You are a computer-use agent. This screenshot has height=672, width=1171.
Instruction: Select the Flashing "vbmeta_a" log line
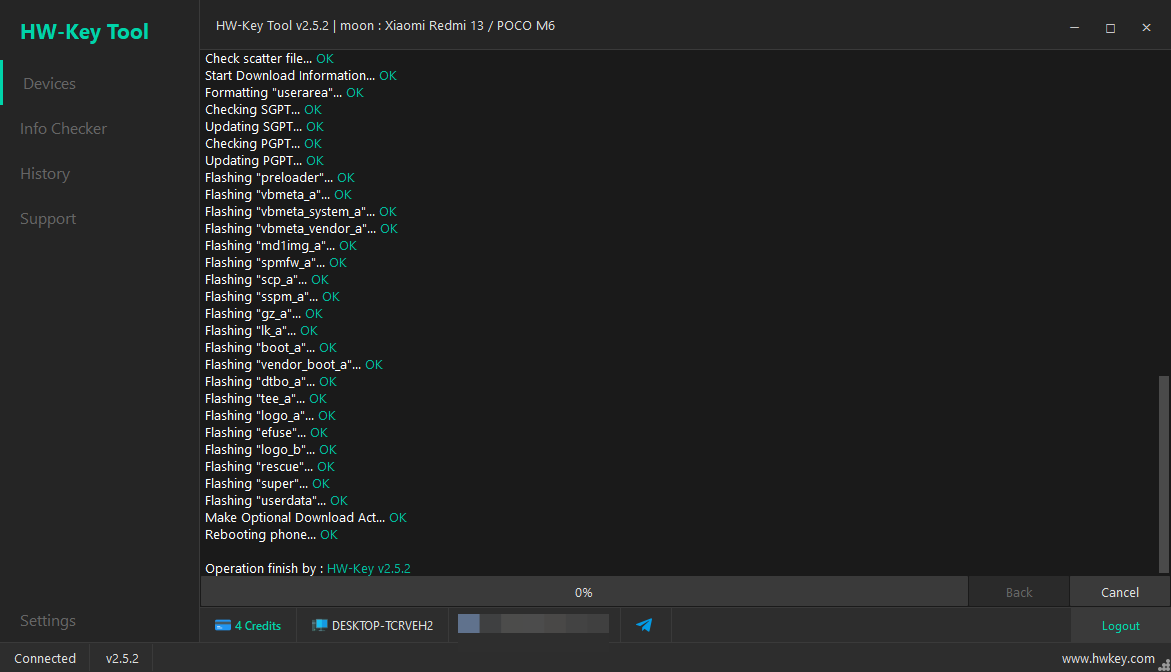coord(279,195)
